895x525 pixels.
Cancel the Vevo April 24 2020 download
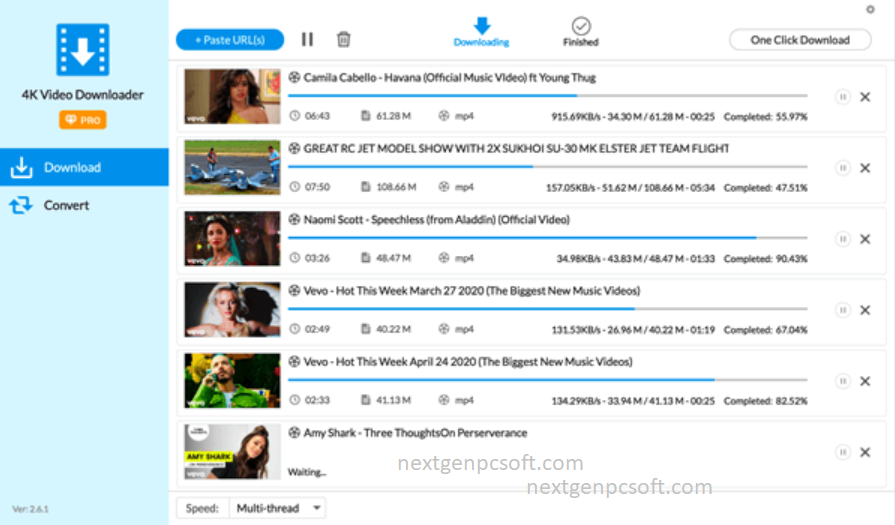click(x=865, y=381)
